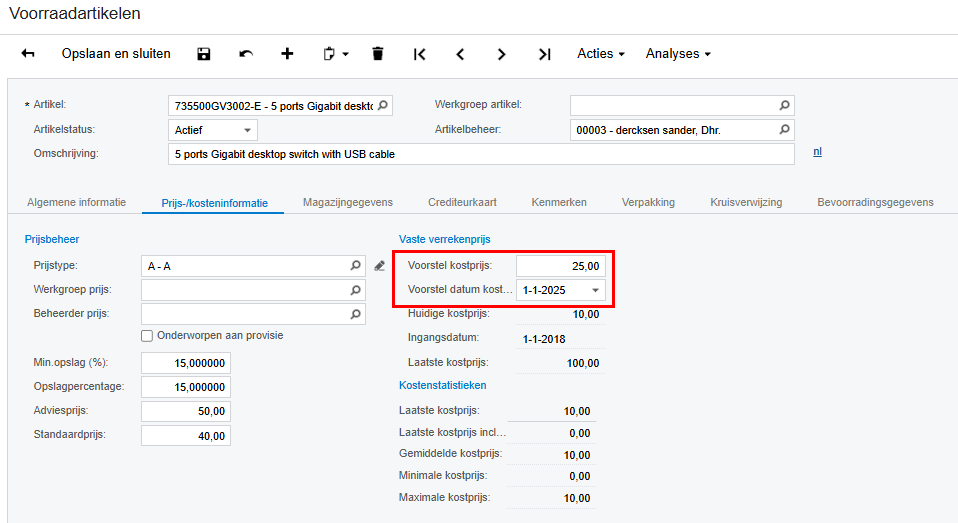Open the Voorstel datum kostprijs date dropdown
Image resolution: width=958 pixels, height=523 pixels.
[595, 290]
